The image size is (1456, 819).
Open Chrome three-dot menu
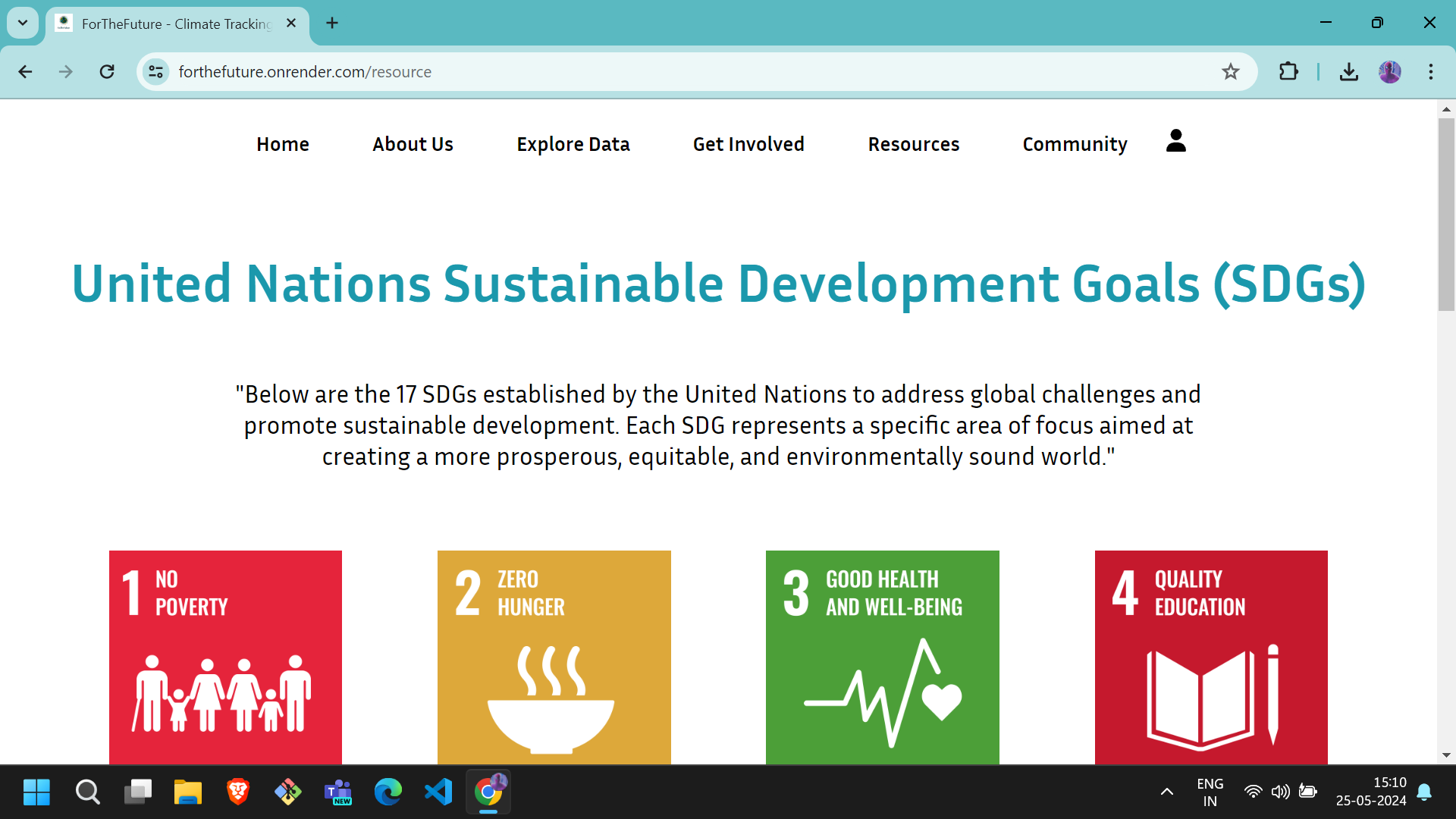(x=1430, y=72)
